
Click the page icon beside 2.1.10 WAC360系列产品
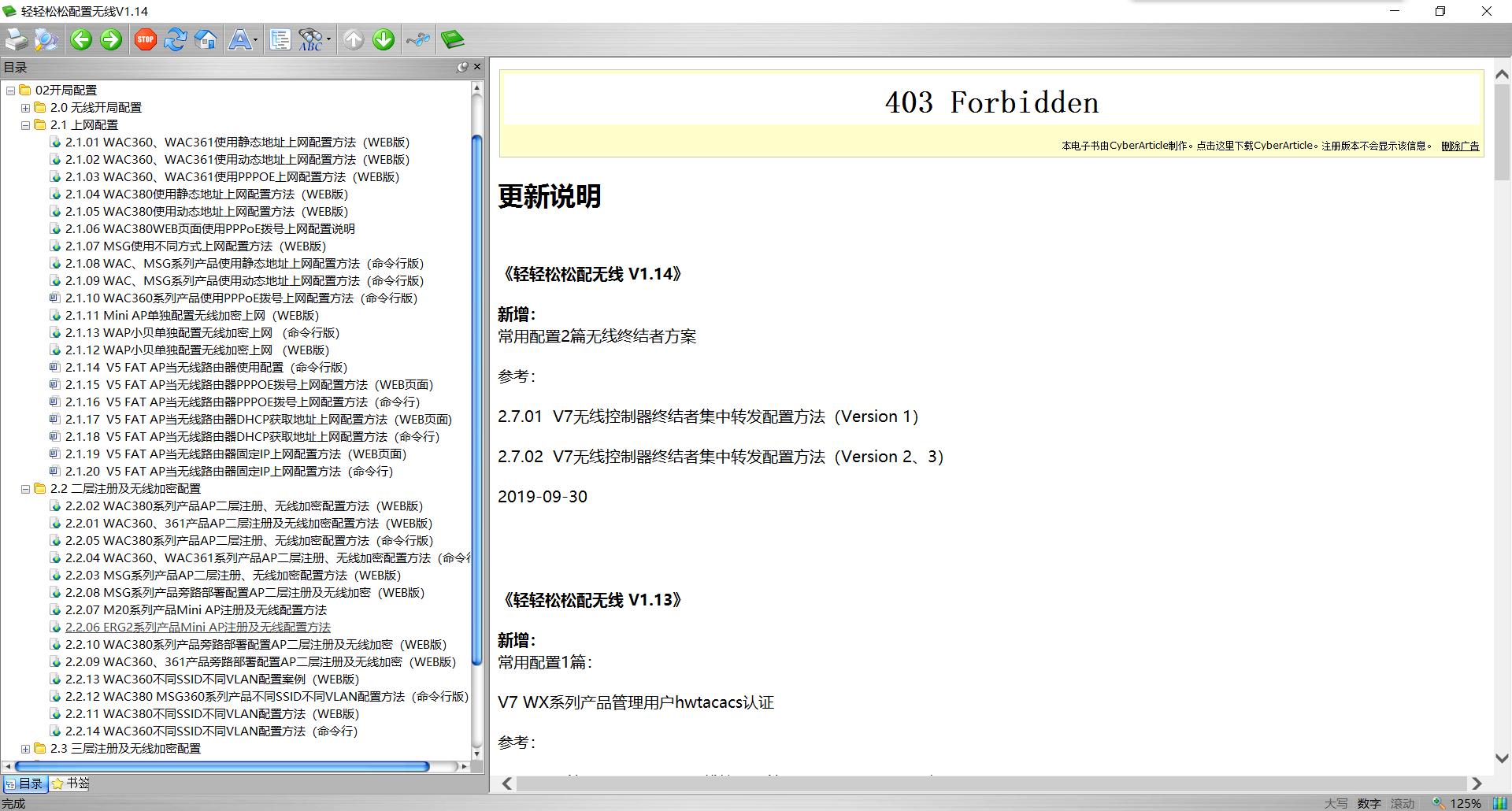54,298
